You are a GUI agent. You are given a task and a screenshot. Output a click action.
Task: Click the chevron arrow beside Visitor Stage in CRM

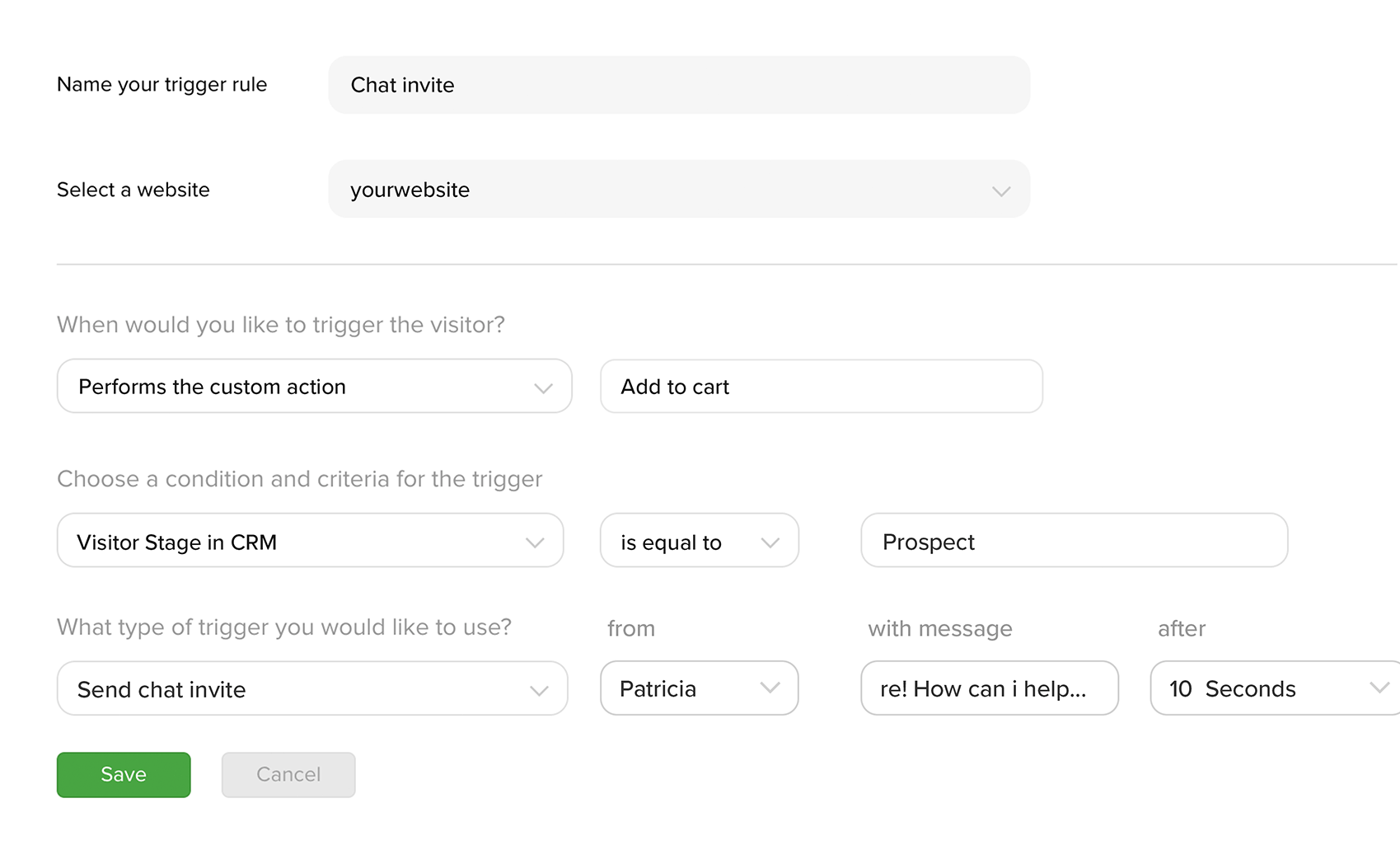coord(535,542)
